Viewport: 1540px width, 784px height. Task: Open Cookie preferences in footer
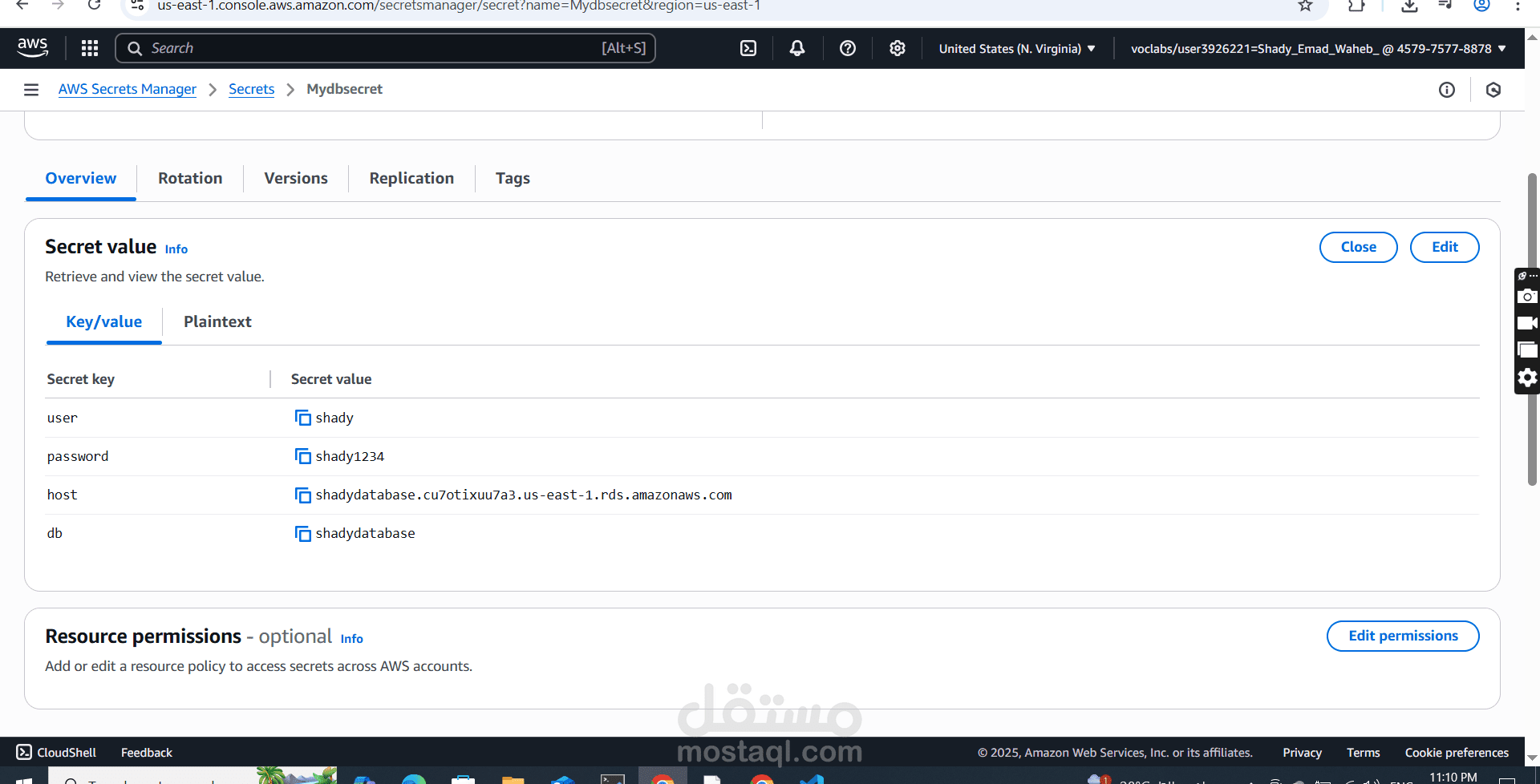(1457, 753)
